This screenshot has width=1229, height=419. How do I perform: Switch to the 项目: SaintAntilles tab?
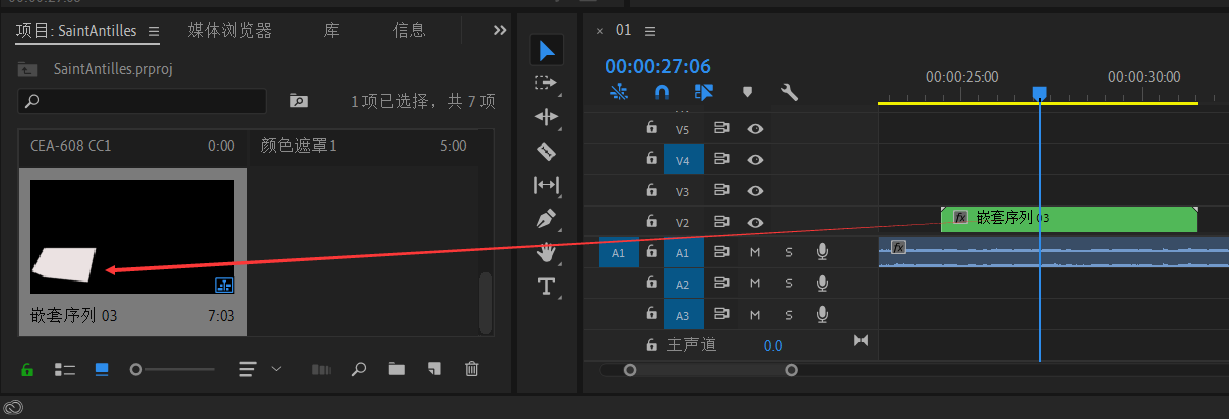[x=76, y=31]
